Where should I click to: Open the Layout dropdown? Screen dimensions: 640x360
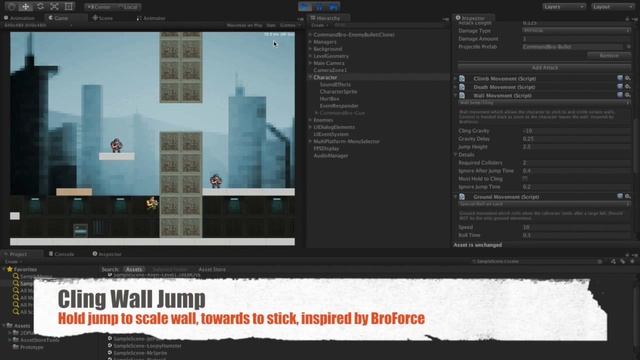[612, 7]
